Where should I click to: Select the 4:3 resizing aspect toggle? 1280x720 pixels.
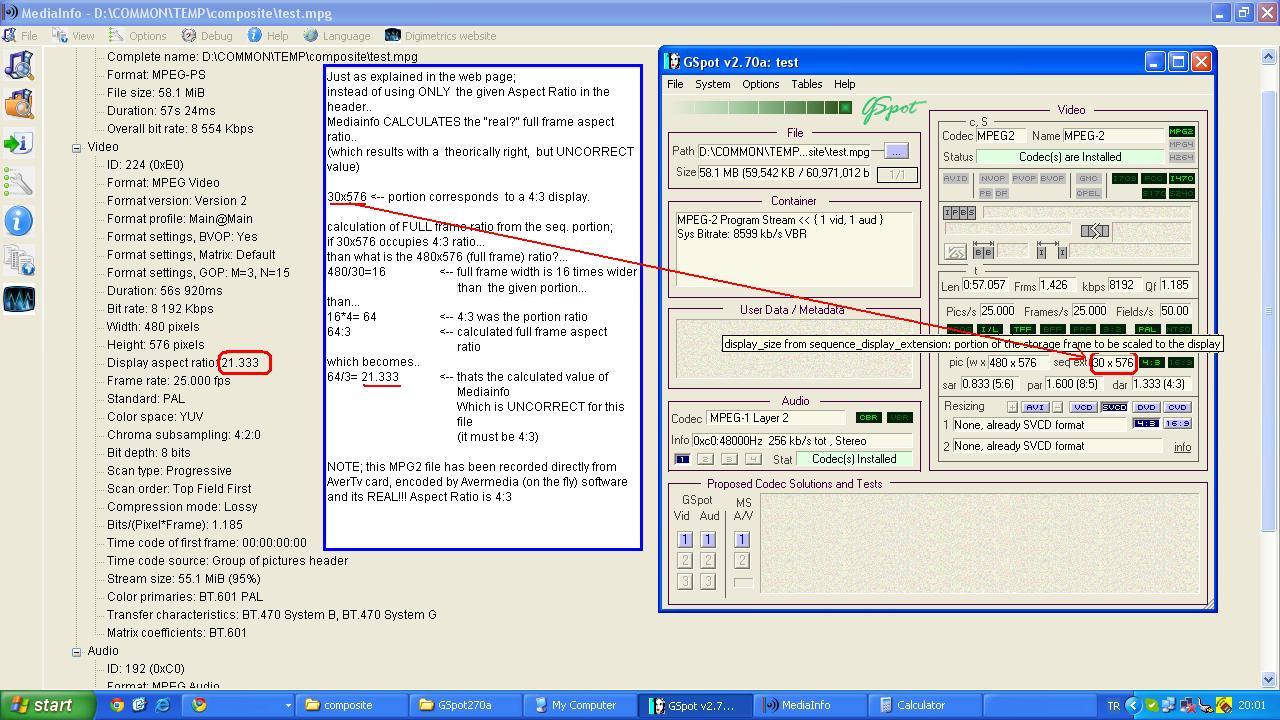pos(1145,424)
